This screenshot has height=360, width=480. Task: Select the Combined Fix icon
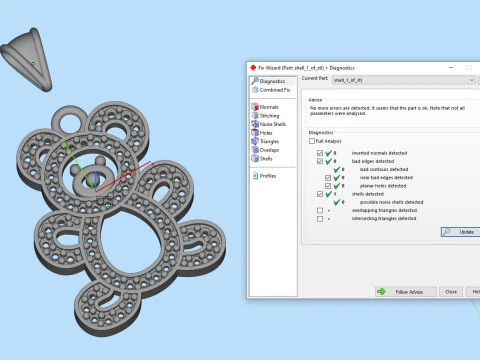click(255, 90)
